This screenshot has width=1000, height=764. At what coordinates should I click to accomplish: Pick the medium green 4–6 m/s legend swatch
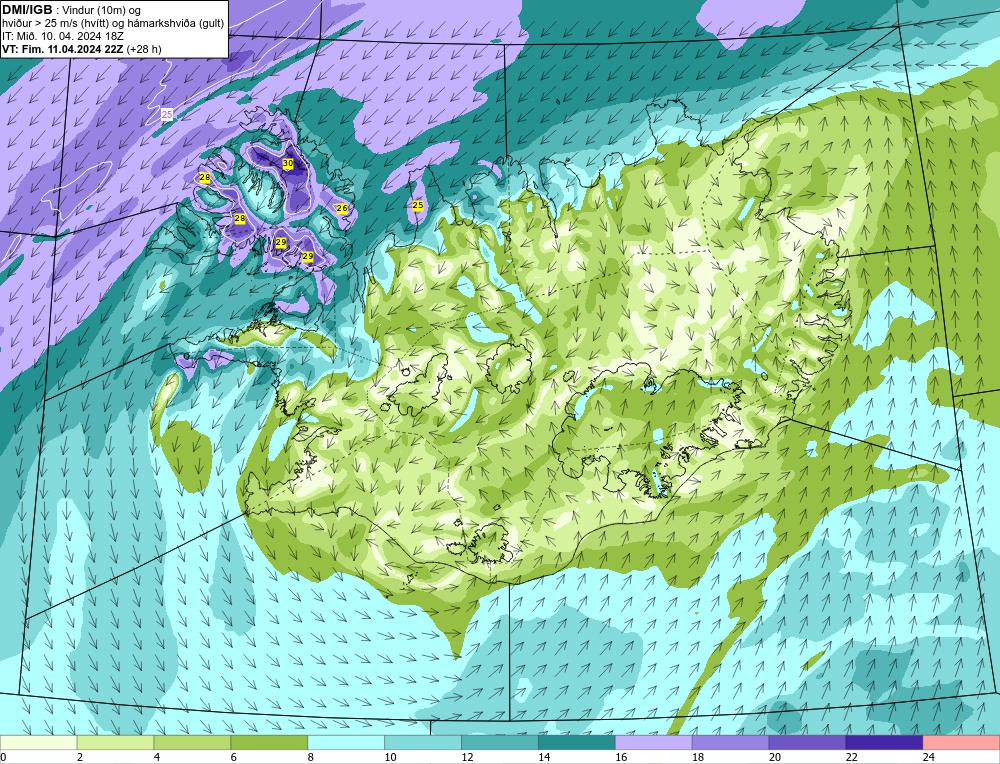(192, 743)
